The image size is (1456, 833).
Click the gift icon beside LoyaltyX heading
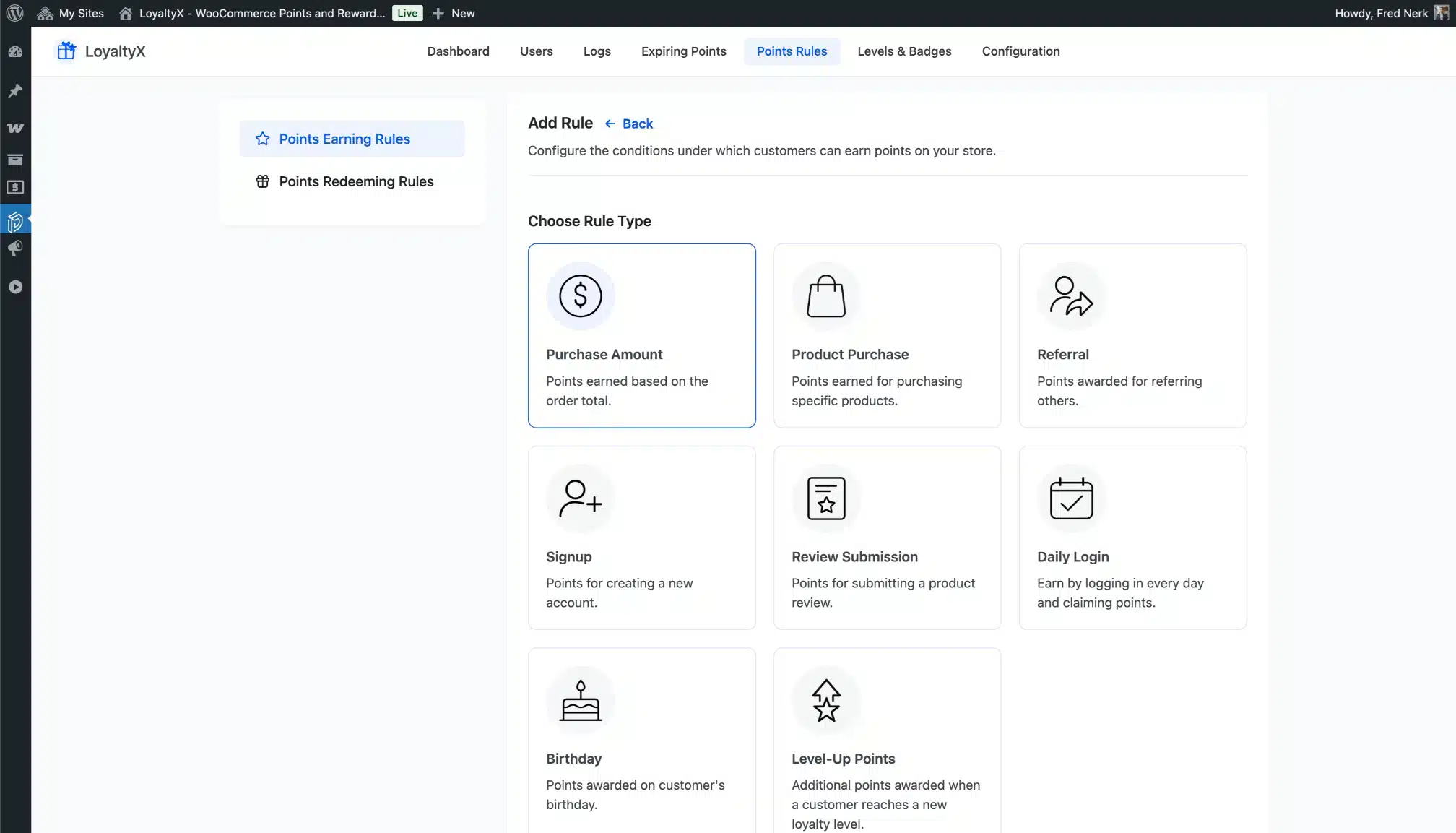[66, 51]
